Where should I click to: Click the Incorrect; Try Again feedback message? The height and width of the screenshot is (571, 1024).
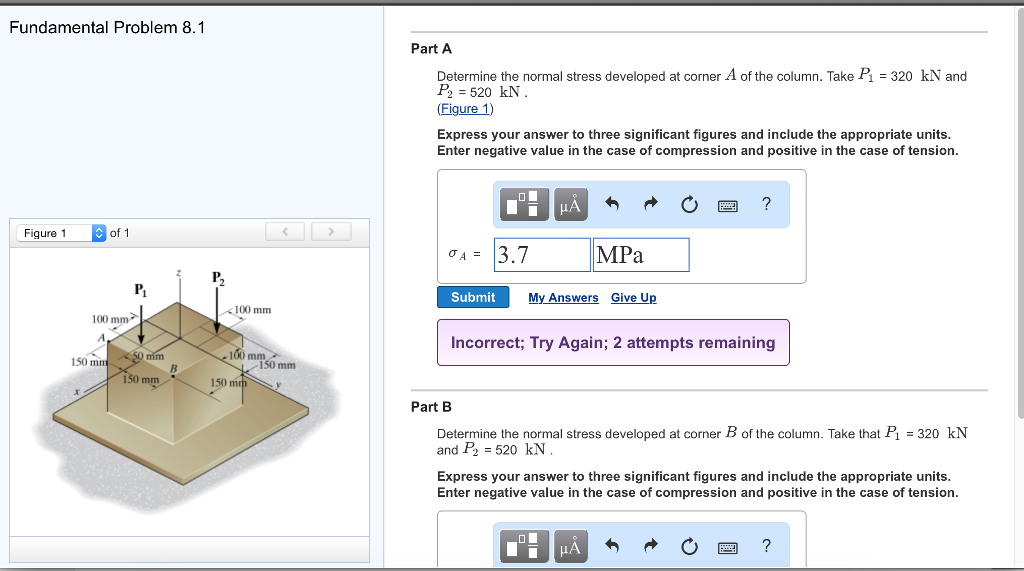click(613, 342)
